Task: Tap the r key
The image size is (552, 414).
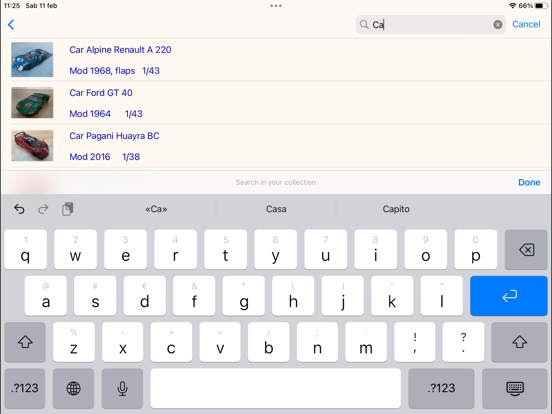Action: pos(175,250)
